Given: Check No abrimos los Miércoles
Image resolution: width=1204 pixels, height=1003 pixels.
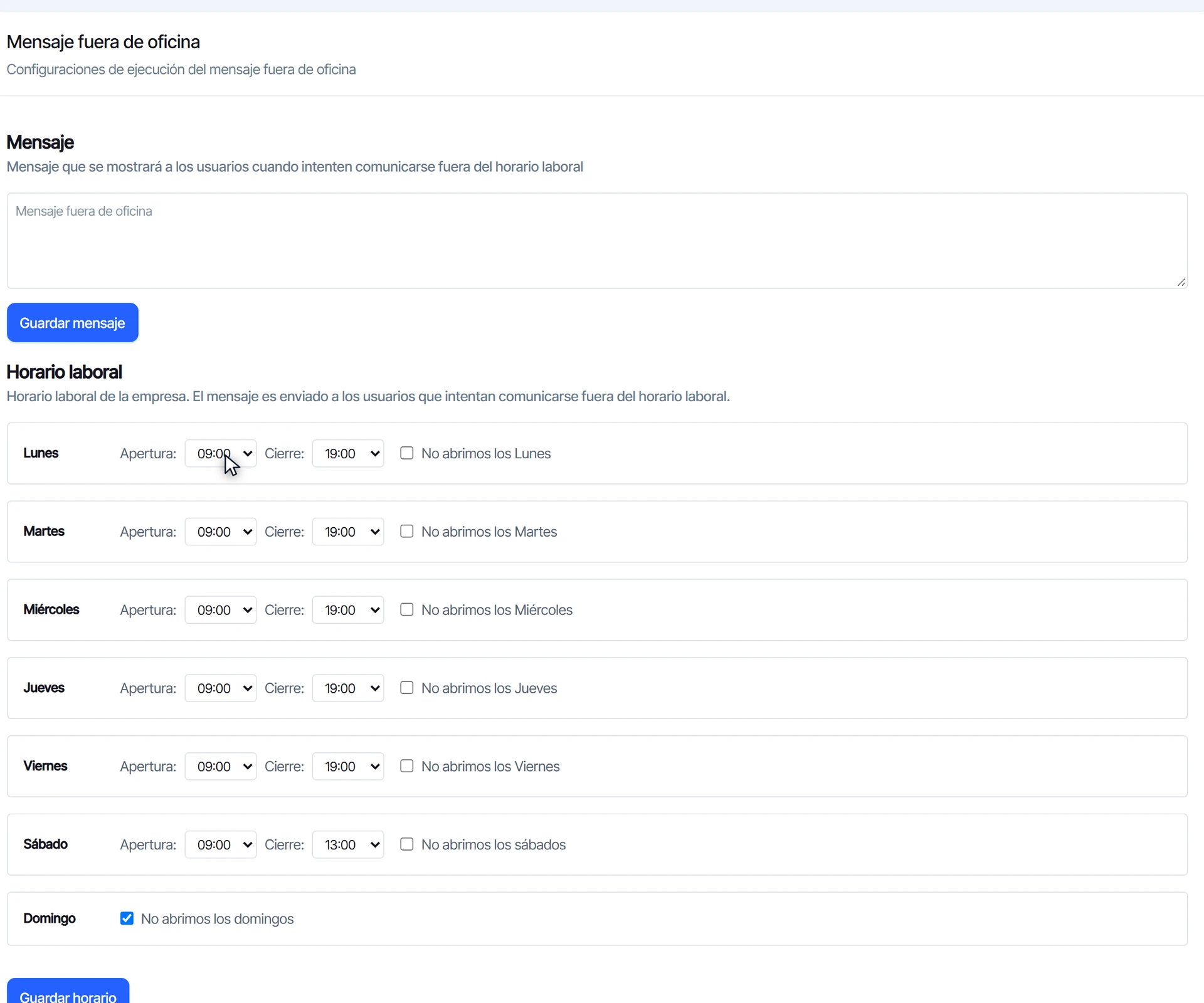Looking at the screenshot, I should pyautogui.click(x=407, y=610).
